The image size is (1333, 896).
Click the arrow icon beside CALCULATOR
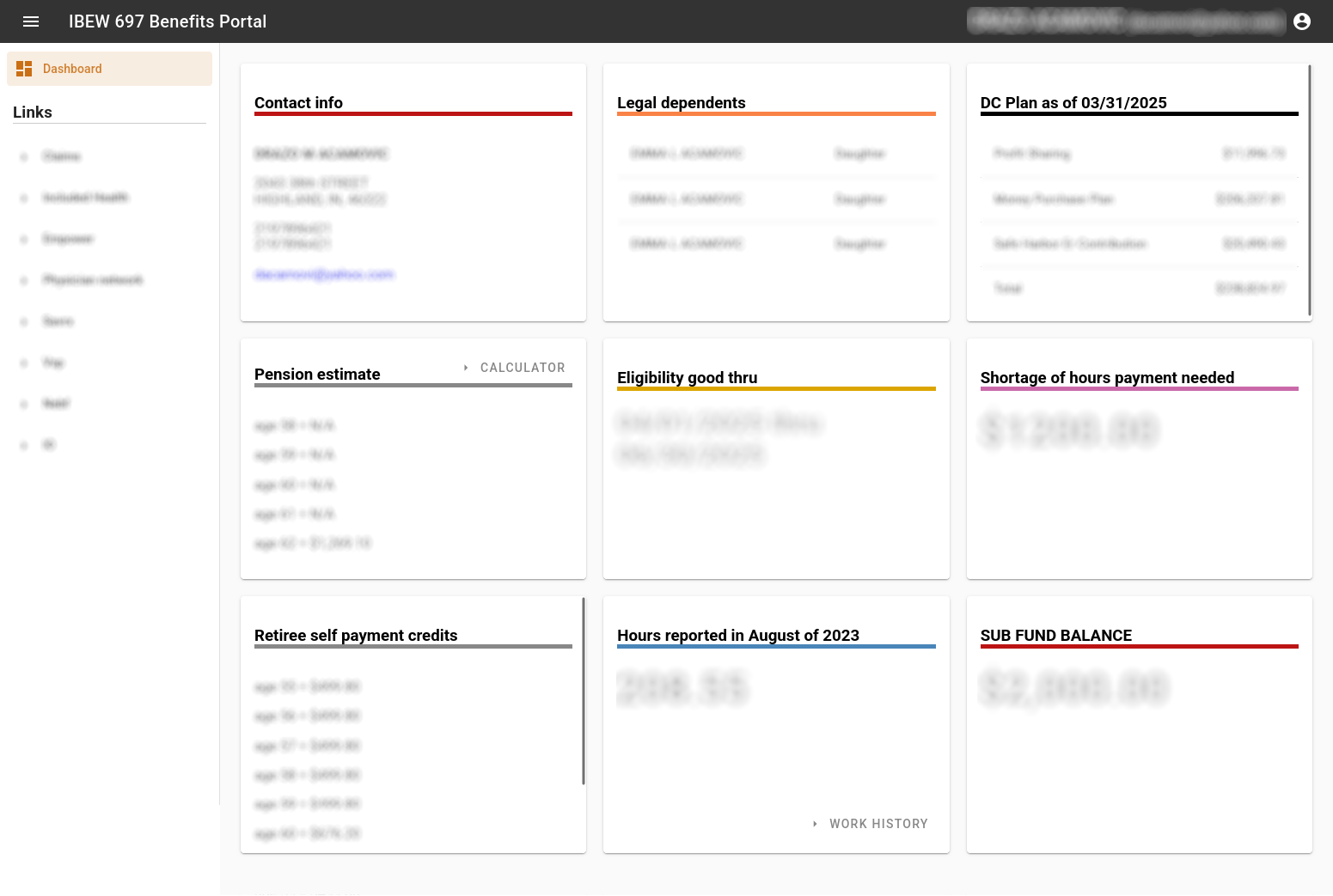(466, 368)
